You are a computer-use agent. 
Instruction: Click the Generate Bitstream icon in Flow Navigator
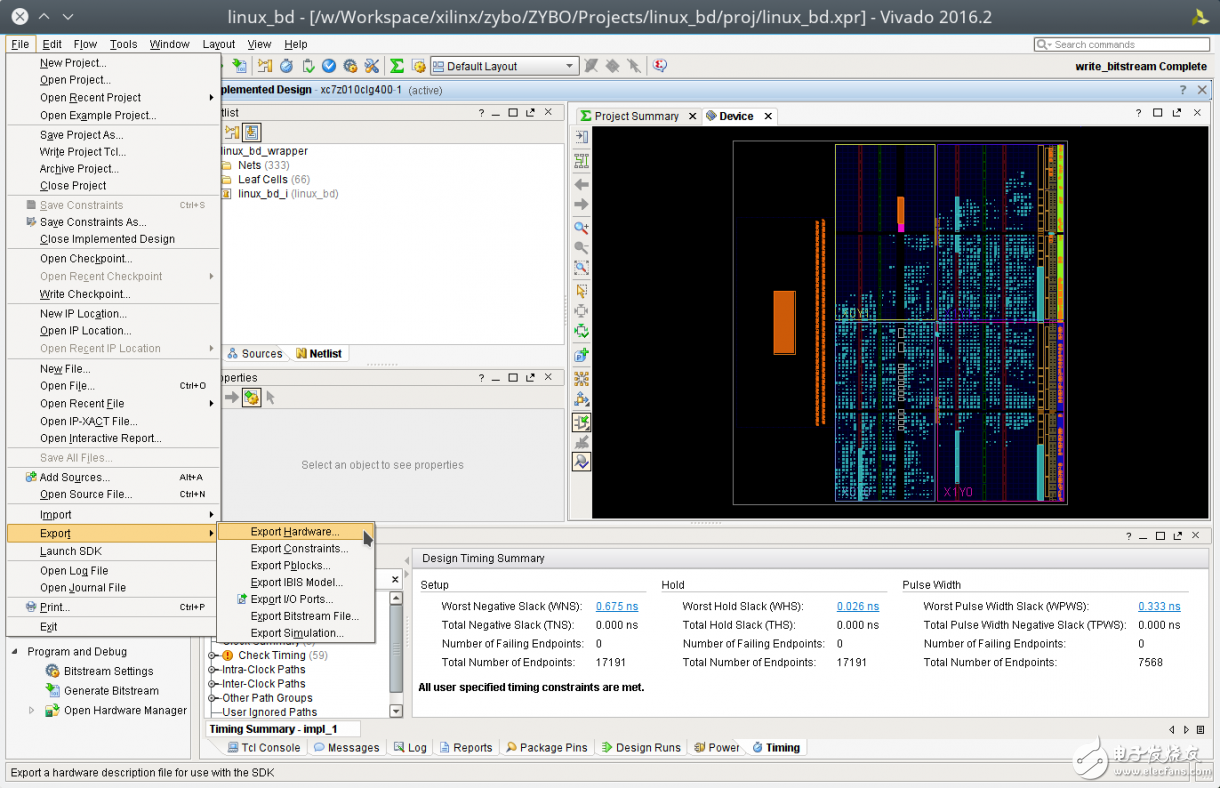(53, 691)
